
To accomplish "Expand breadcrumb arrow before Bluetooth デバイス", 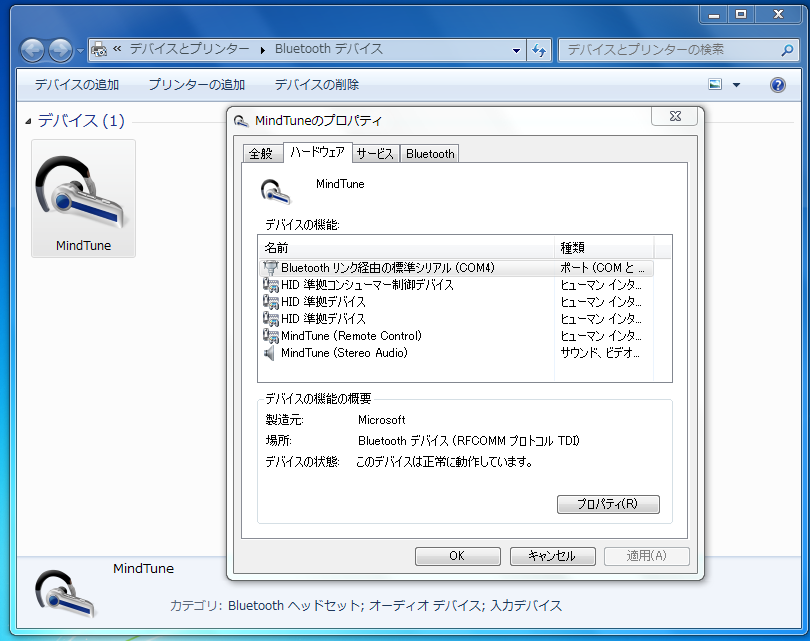I will click(263, 50).
